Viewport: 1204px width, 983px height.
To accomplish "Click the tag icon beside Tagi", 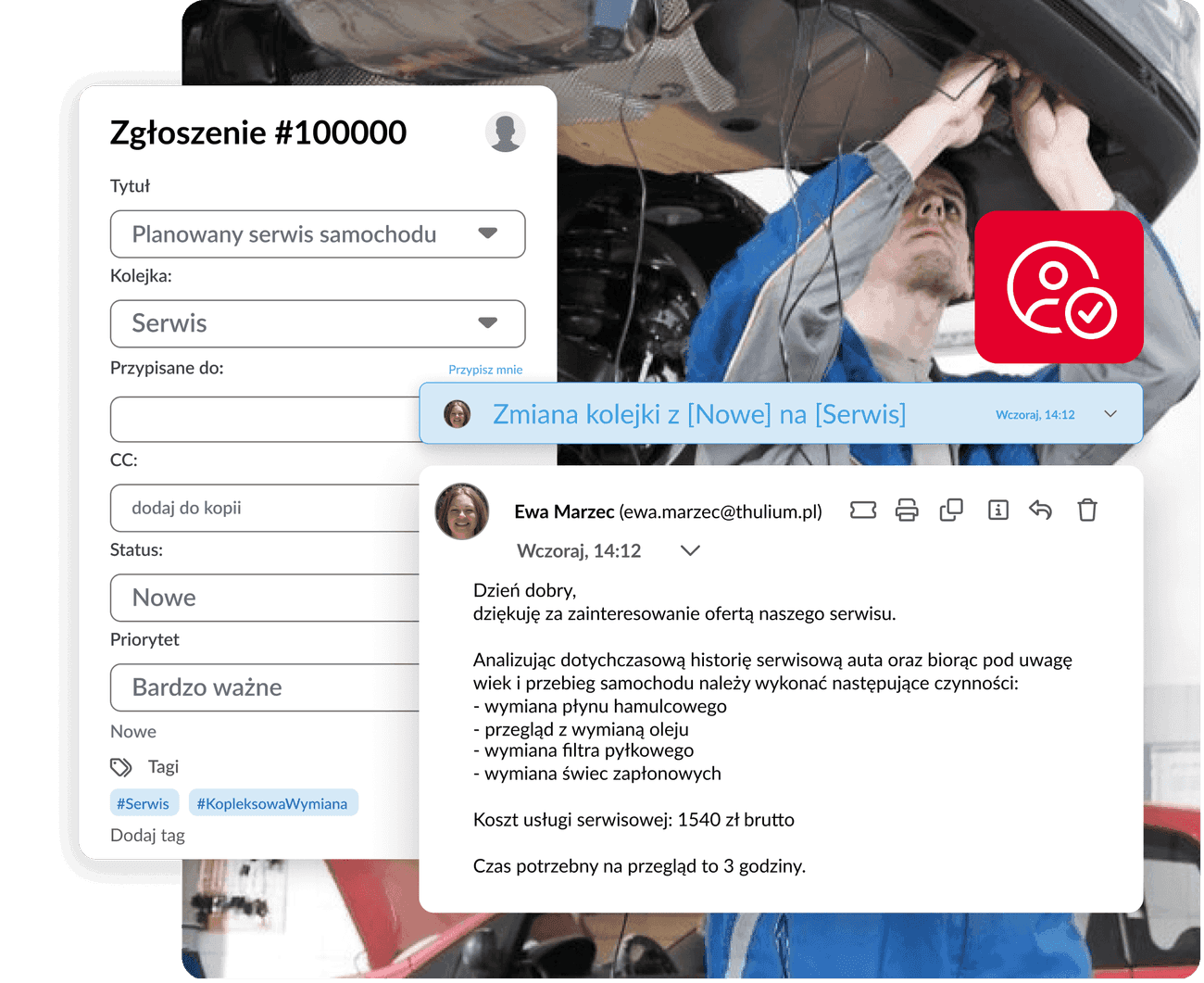I will 121,767.
